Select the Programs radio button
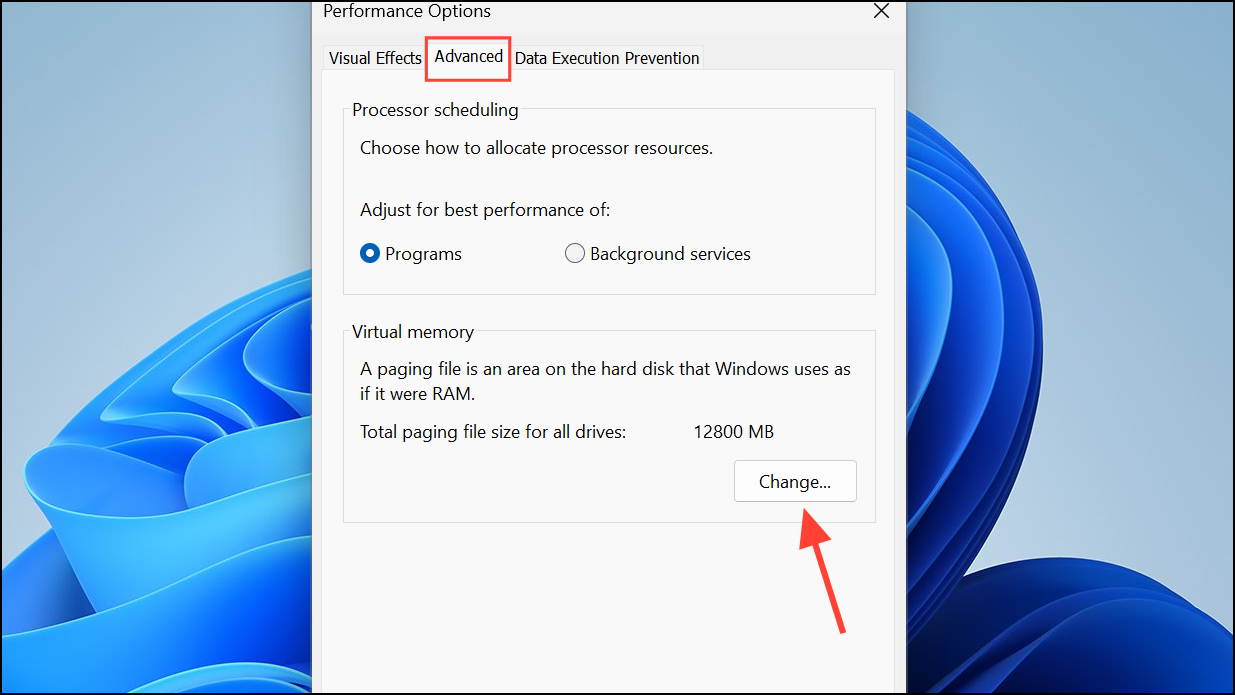 tap(370, 253)
